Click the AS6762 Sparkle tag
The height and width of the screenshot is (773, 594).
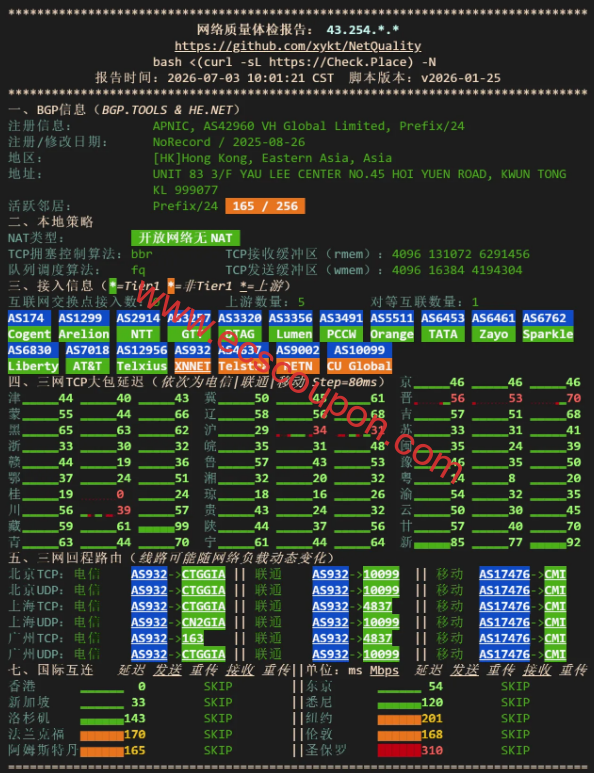(548, 326)
